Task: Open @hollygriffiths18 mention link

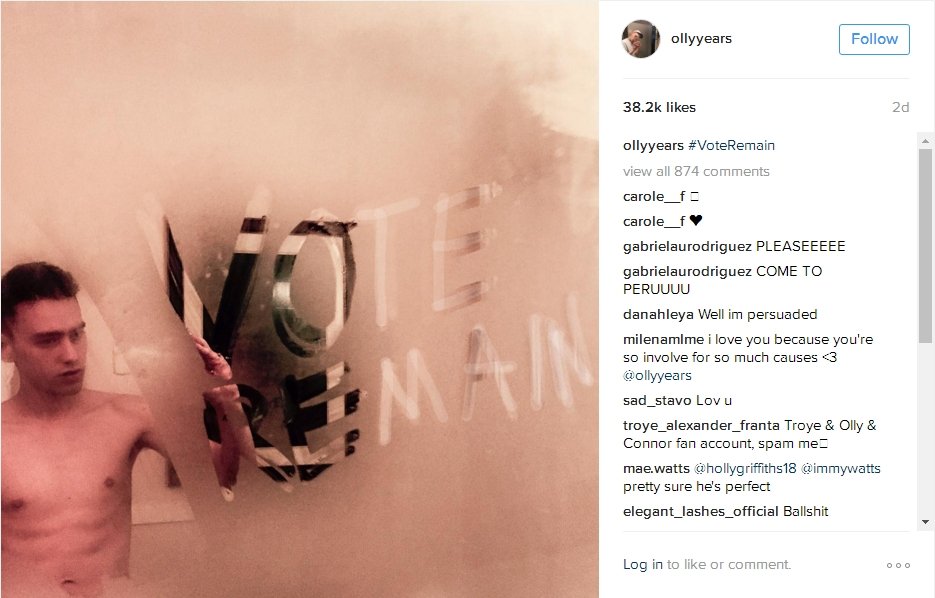Action: click(745, 469)
